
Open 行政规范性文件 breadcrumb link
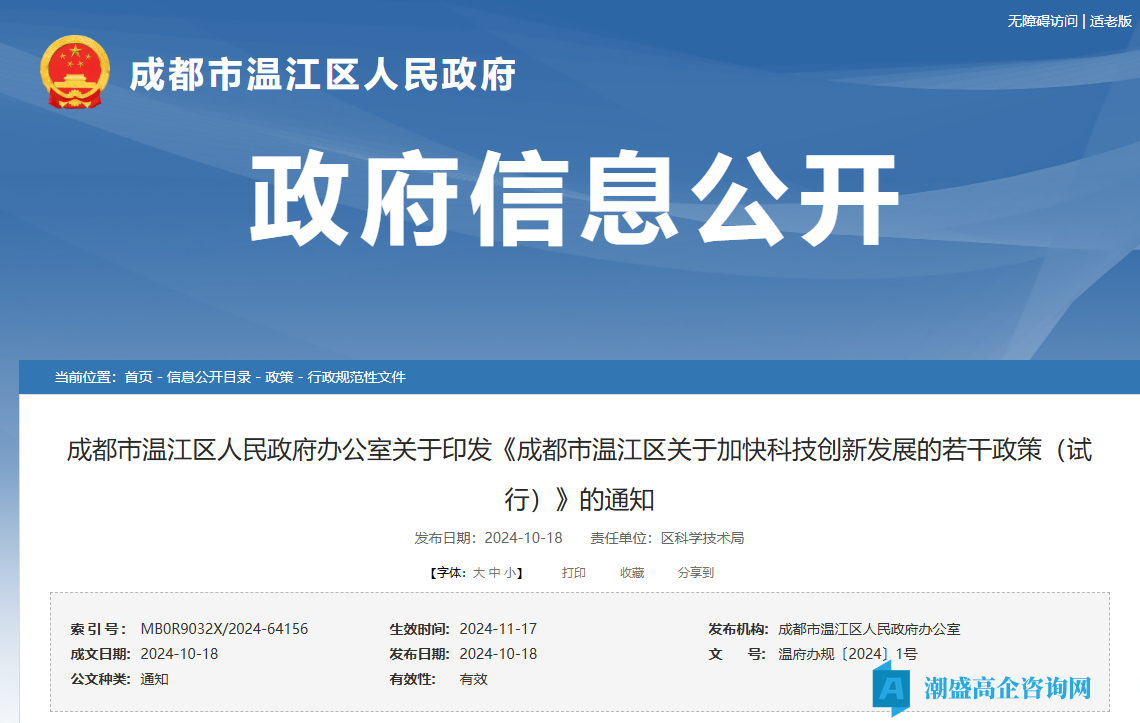click(356, 377)
